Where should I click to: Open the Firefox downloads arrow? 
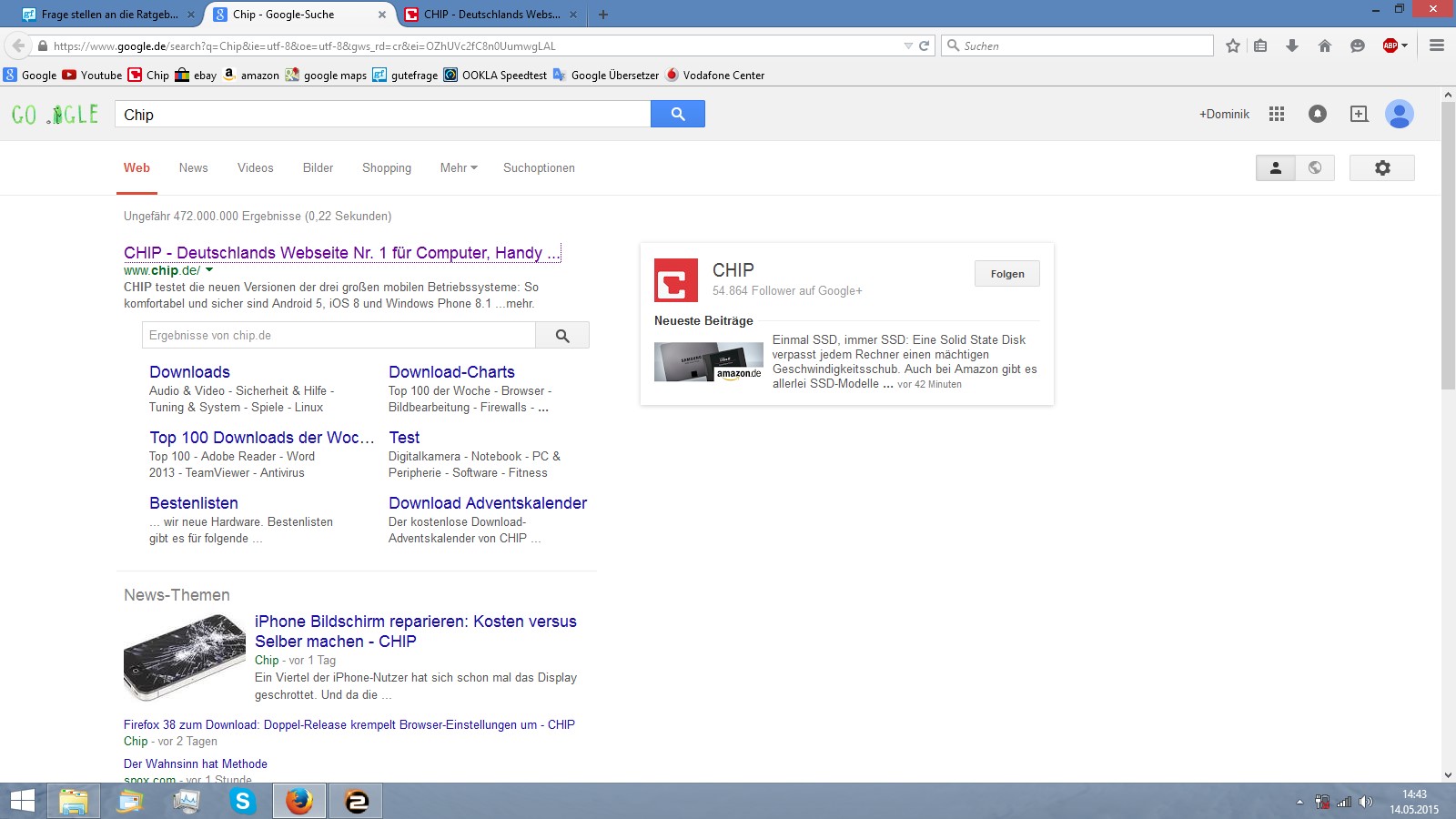coord(1291,45)
